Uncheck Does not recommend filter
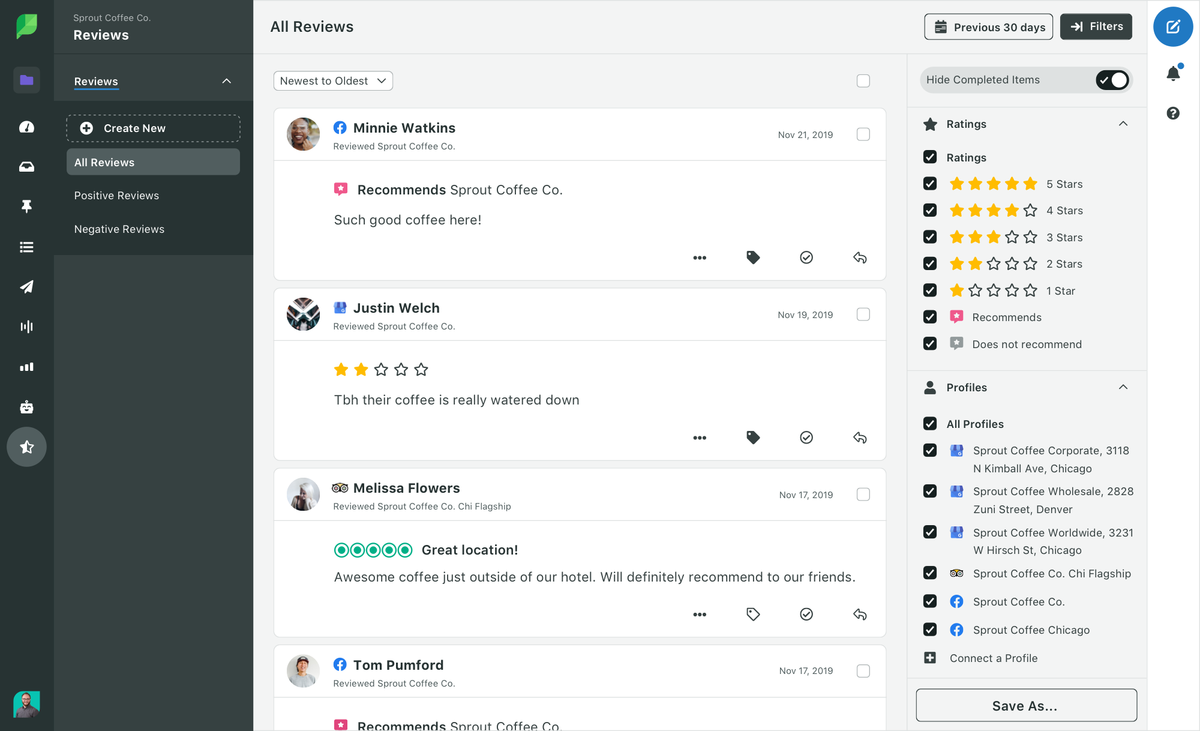Screen dimensions: 1200x731 tap(930, 344)
